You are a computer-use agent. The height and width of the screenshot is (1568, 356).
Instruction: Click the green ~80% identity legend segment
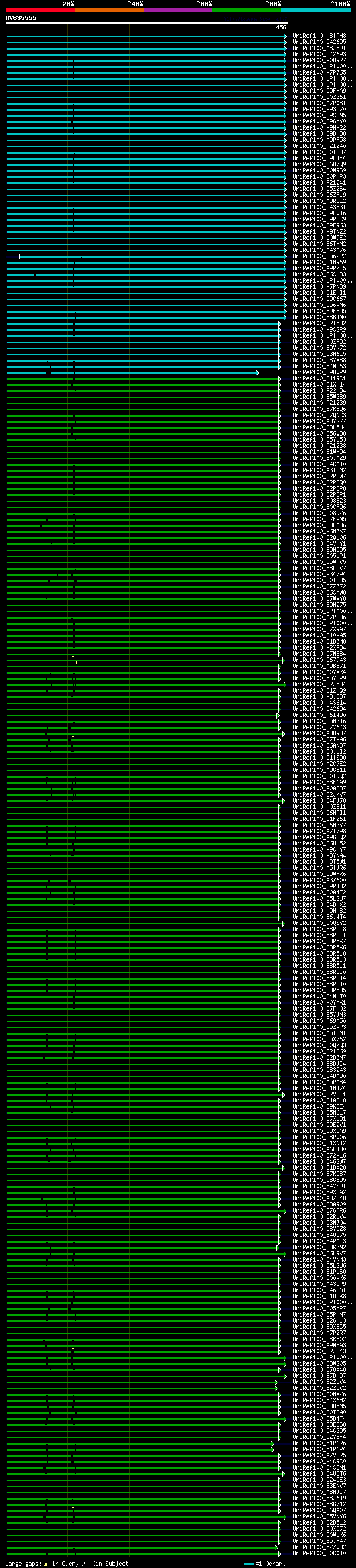pos(247,10)
